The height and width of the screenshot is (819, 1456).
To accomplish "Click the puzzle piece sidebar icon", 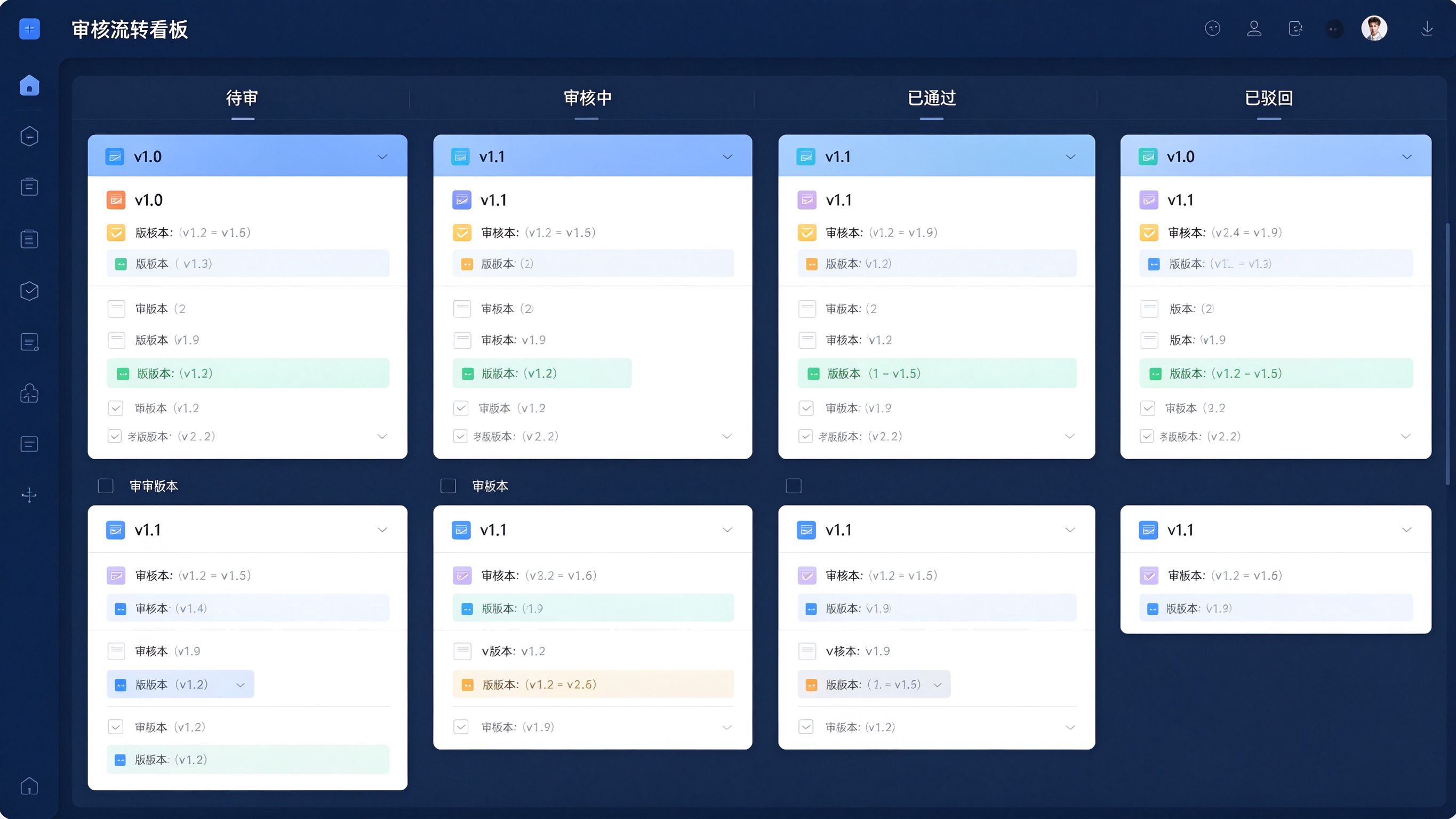I will point(29,394).
